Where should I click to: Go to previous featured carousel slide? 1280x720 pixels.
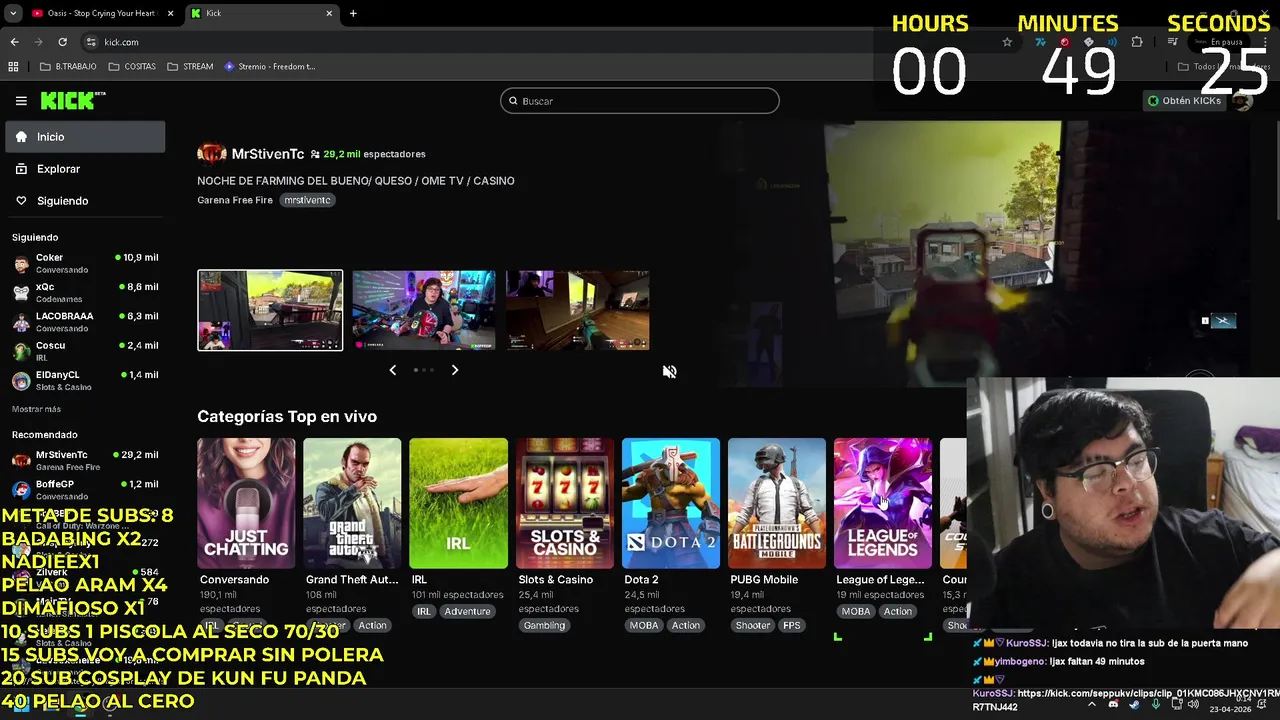coord(393,370)
